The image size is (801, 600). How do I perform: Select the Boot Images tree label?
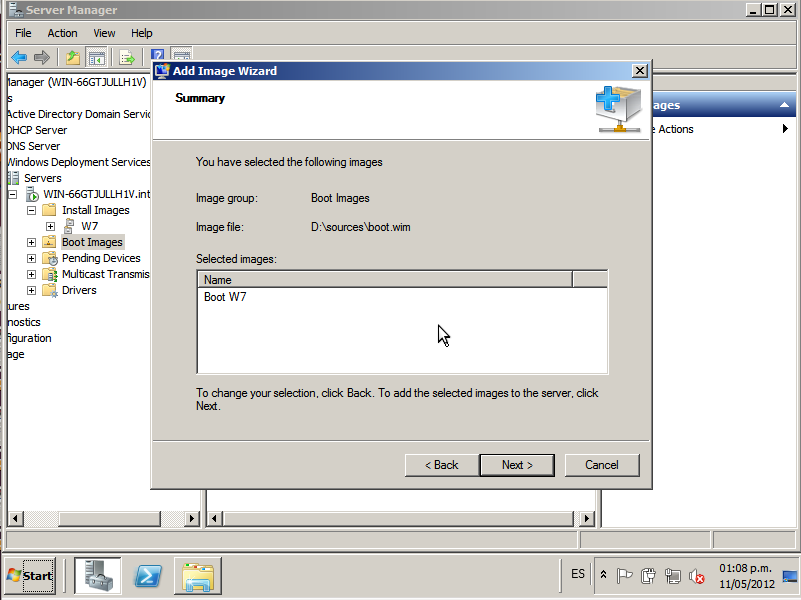click(x=92, y=242)
